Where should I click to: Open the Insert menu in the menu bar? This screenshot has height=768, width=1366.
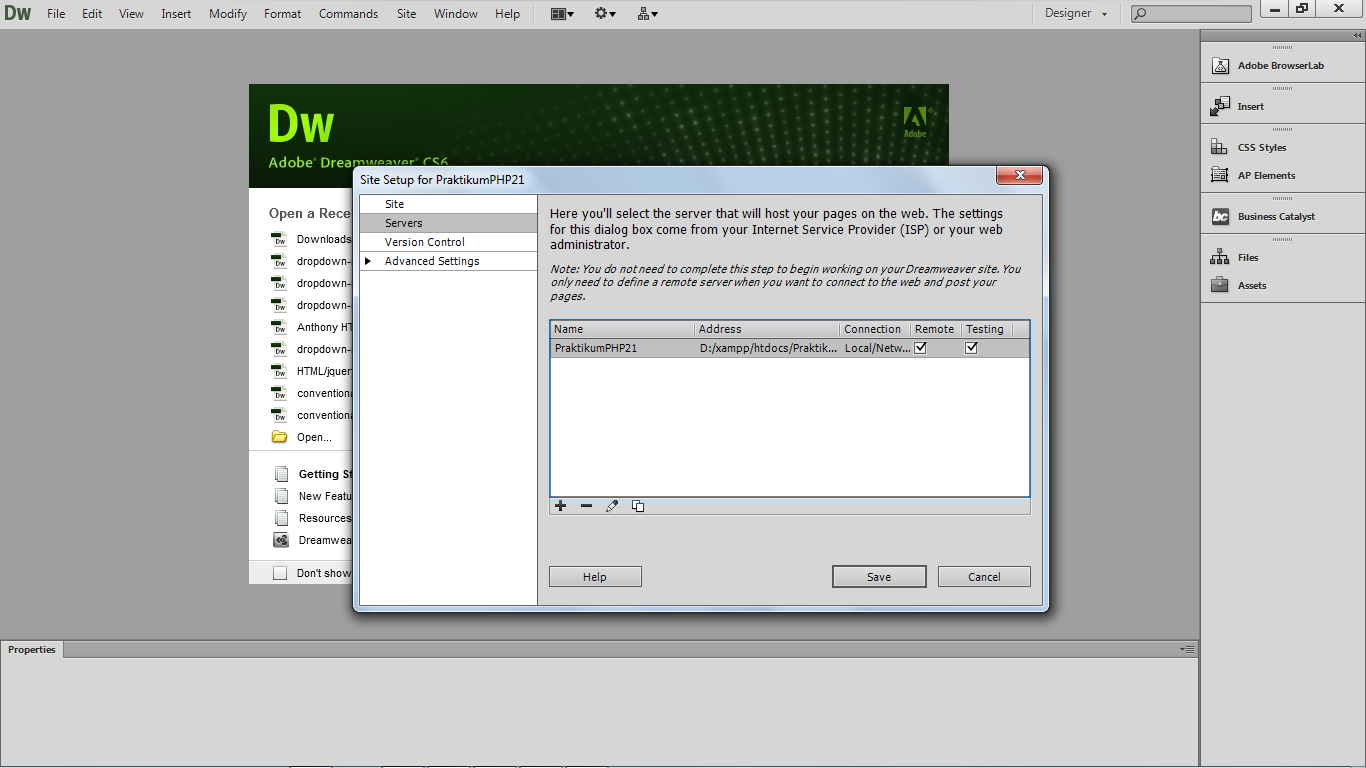[x=176, y=14]
